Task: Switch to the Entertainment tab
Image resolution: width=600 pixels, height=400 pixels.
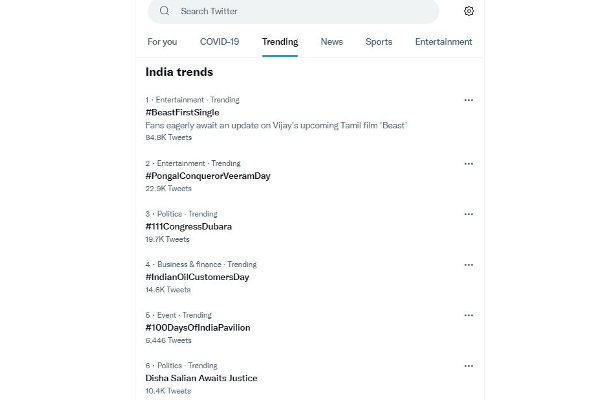Action: coord(443,42)
